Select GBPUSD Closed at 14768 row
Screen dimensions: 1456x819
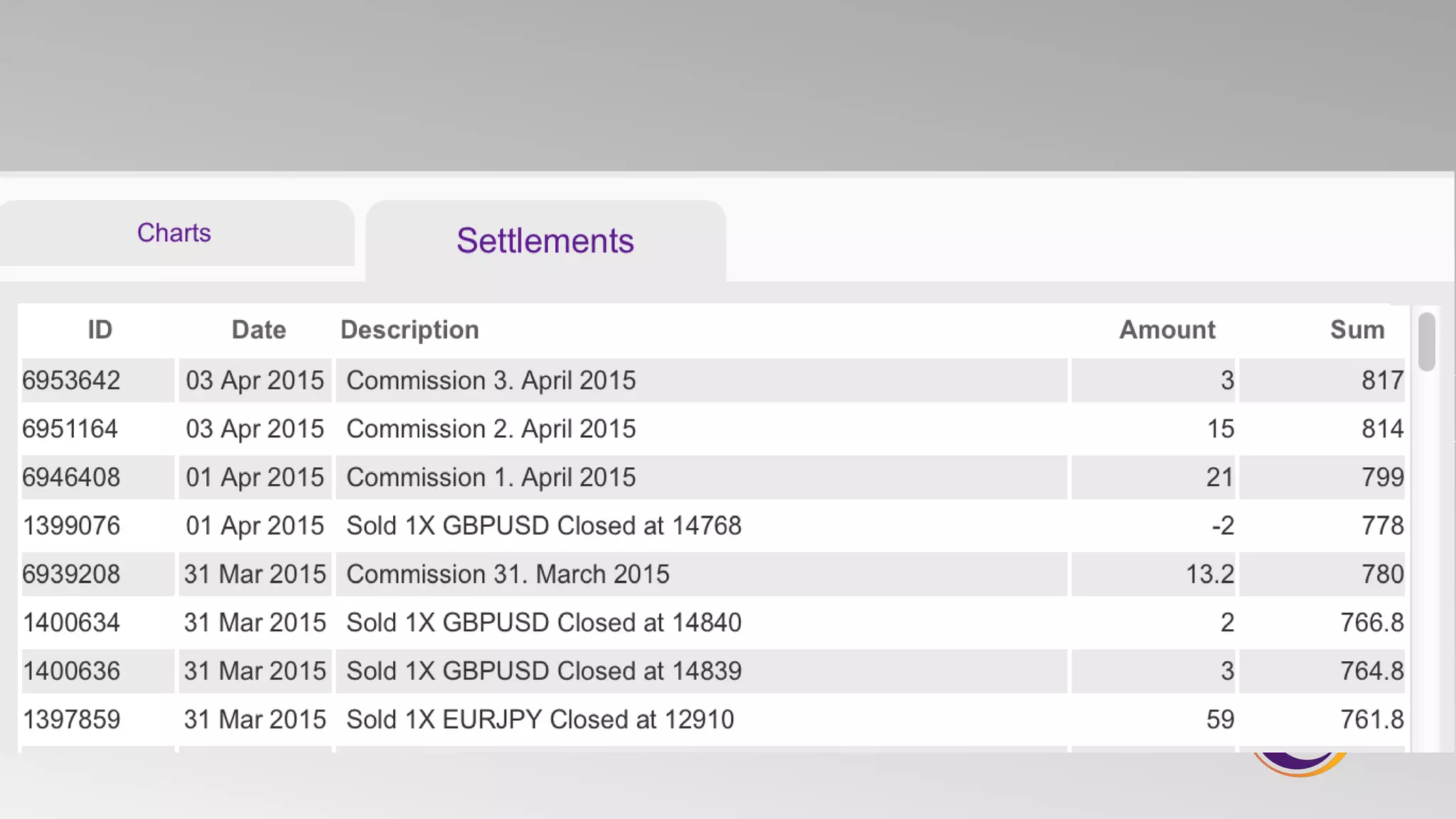click(x=544, y=525)
